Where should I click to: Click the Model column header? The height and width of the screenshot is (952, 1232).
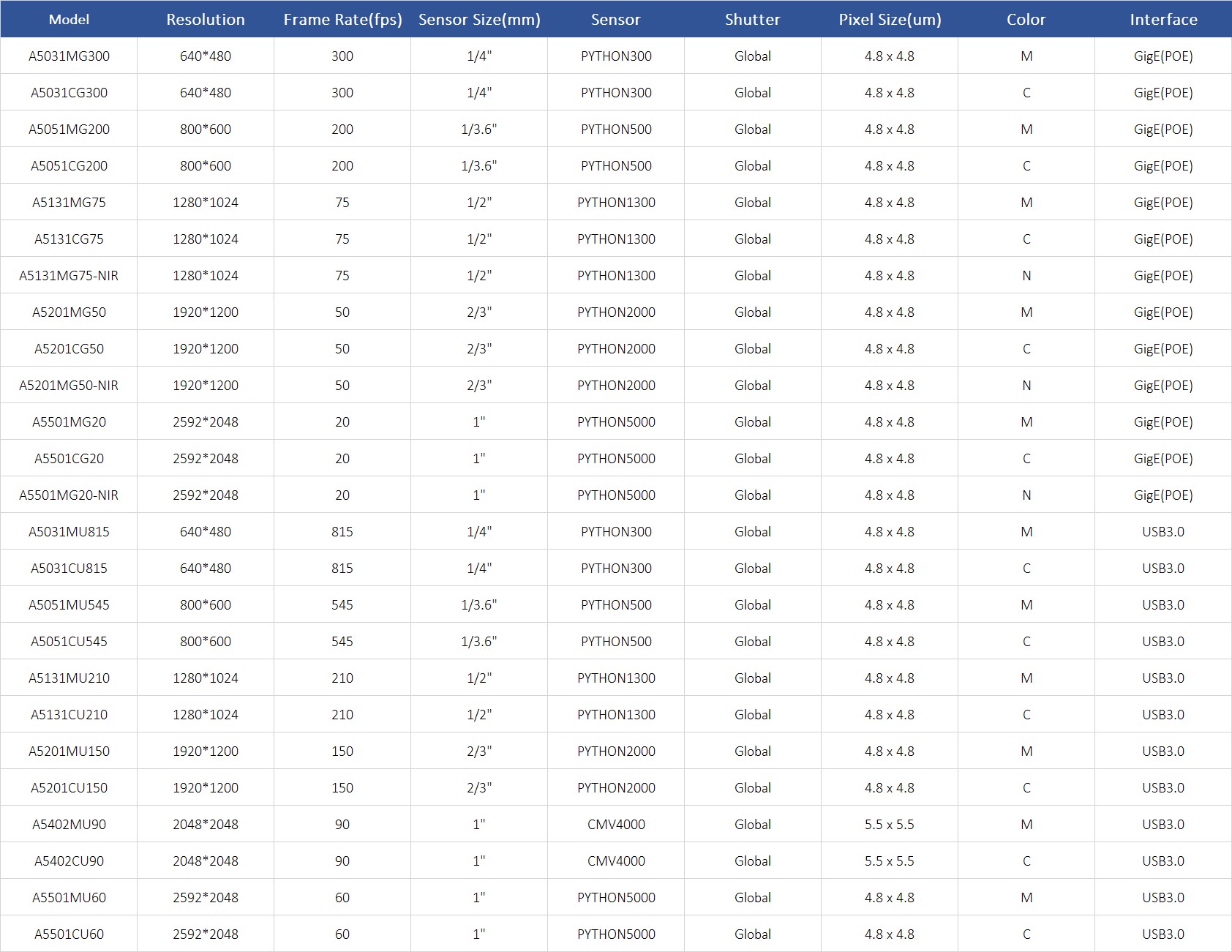[x=69, y=20]
